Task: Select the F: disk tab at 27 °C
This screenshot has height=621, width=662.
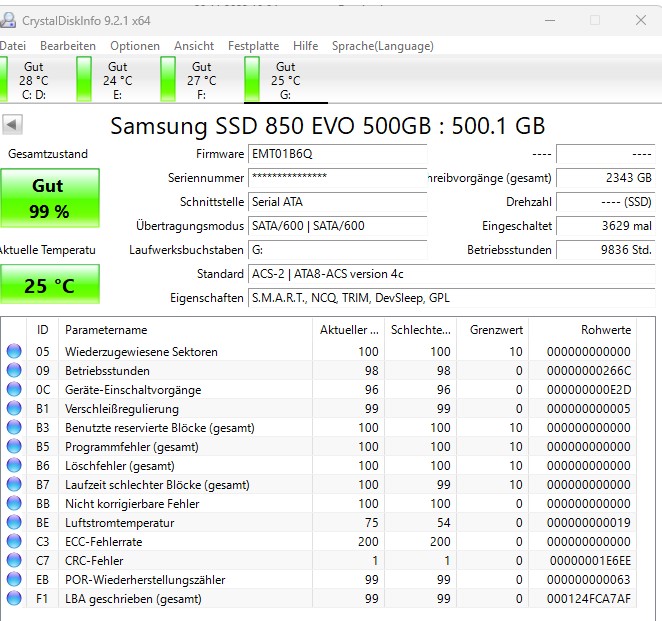Action: [201, 80]
